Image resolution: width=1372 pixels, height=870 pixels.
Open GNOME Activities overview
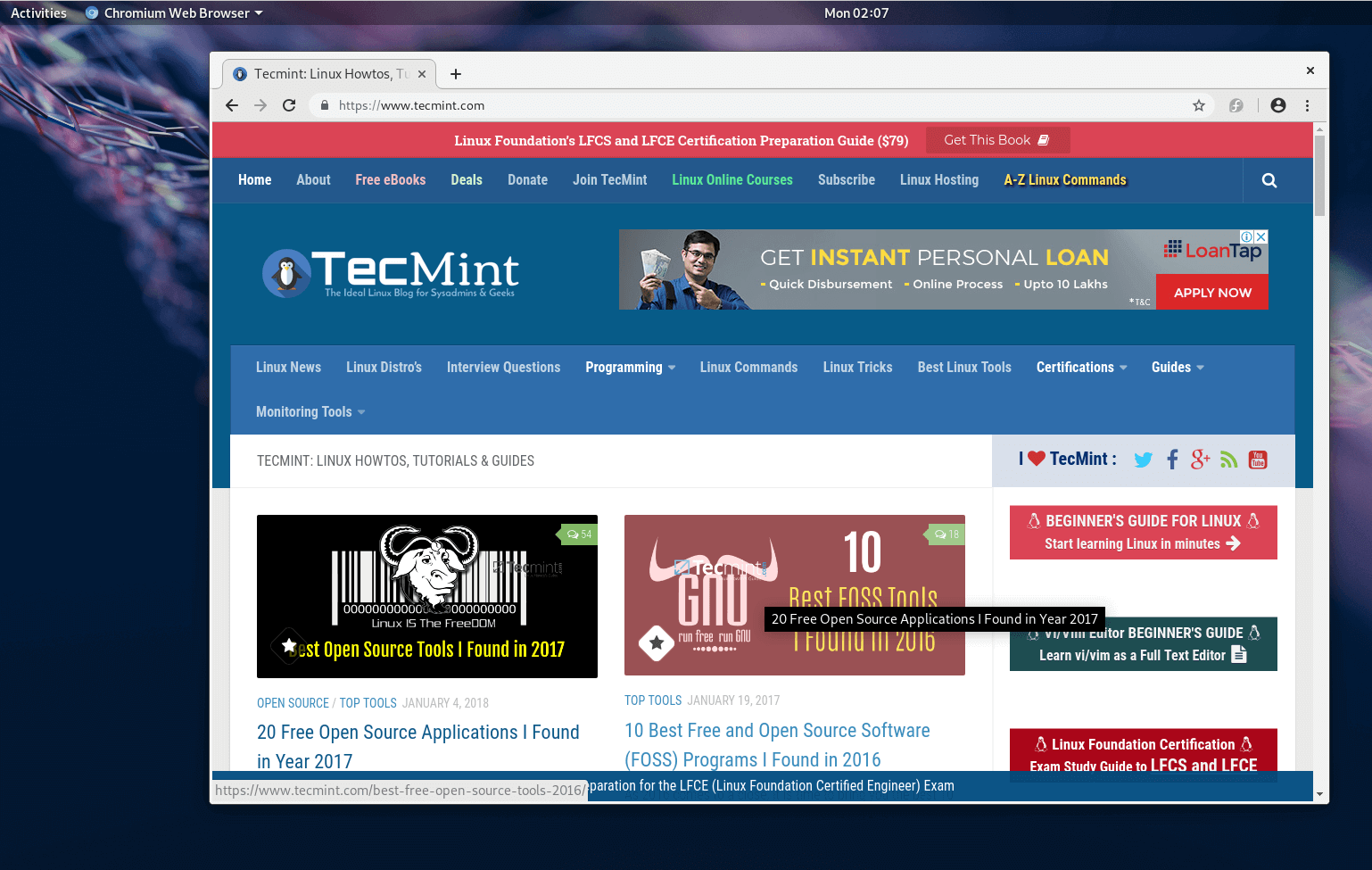[38, 12]
